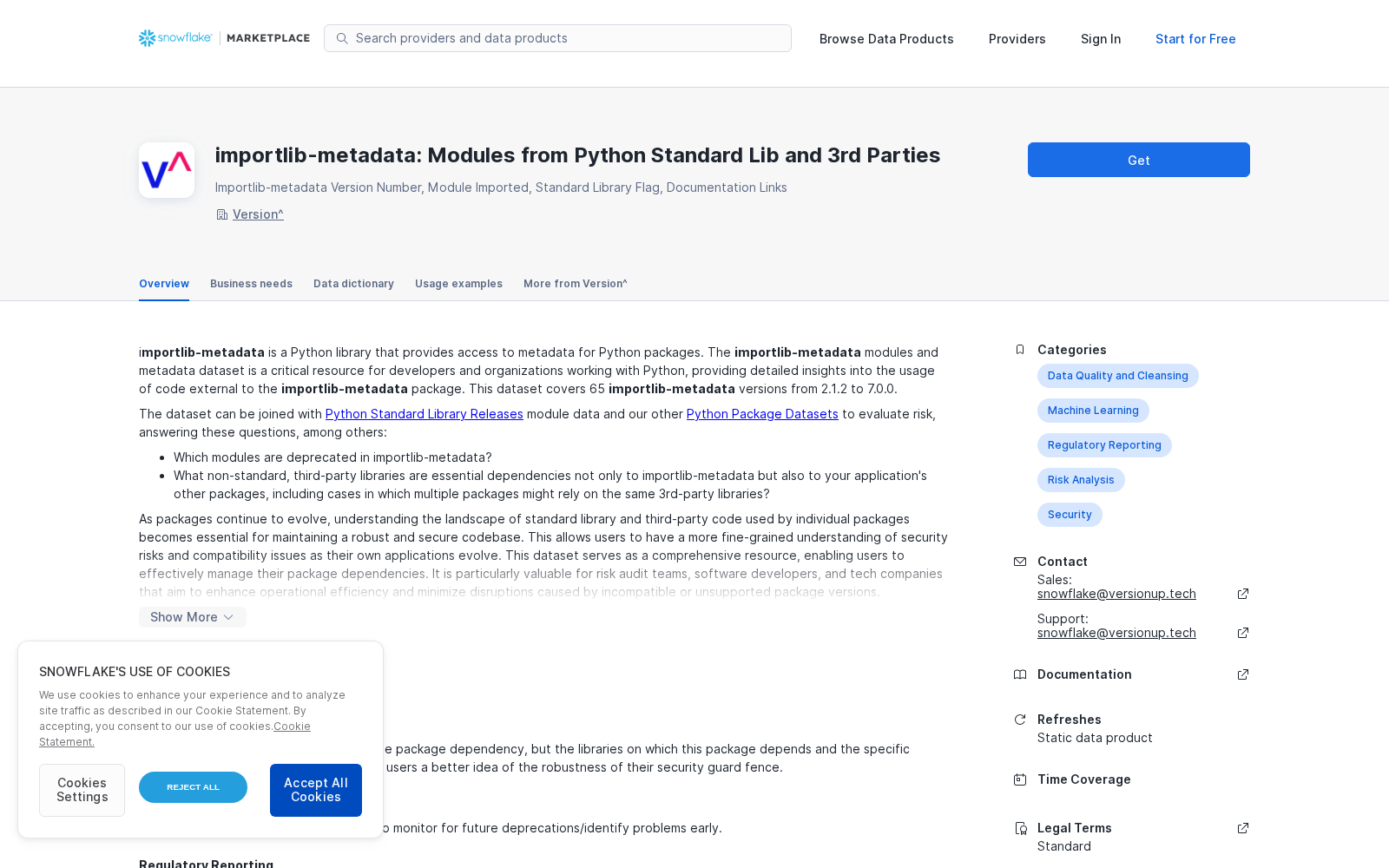
Task: Click 'SNOWFLAKE'S USE OF COOKIES' heading
Action: [135, 672]
